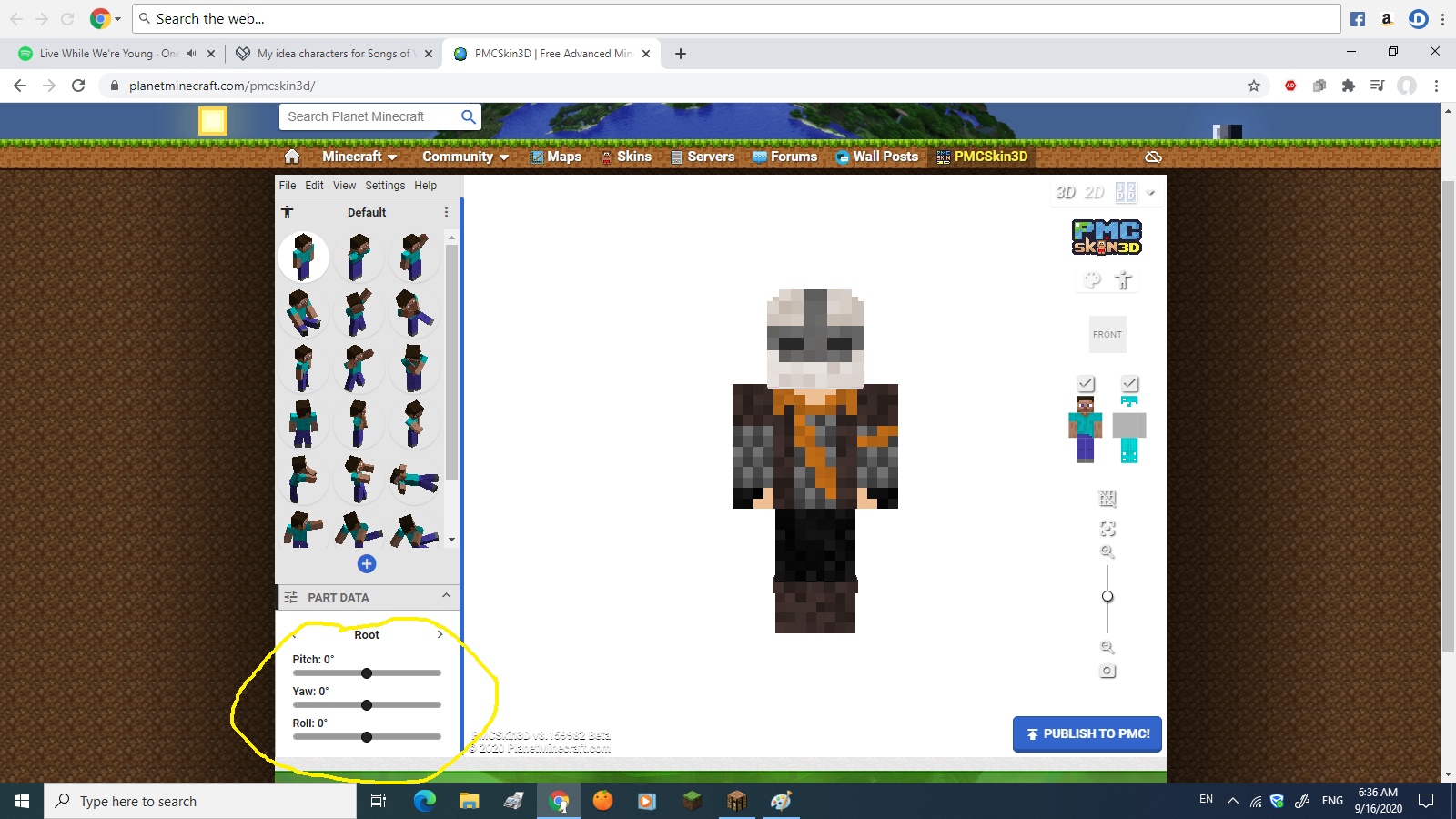Open Microsoft Edge from the taskbar
This screenshot has width=1456, height=819.
click(425, 801)
